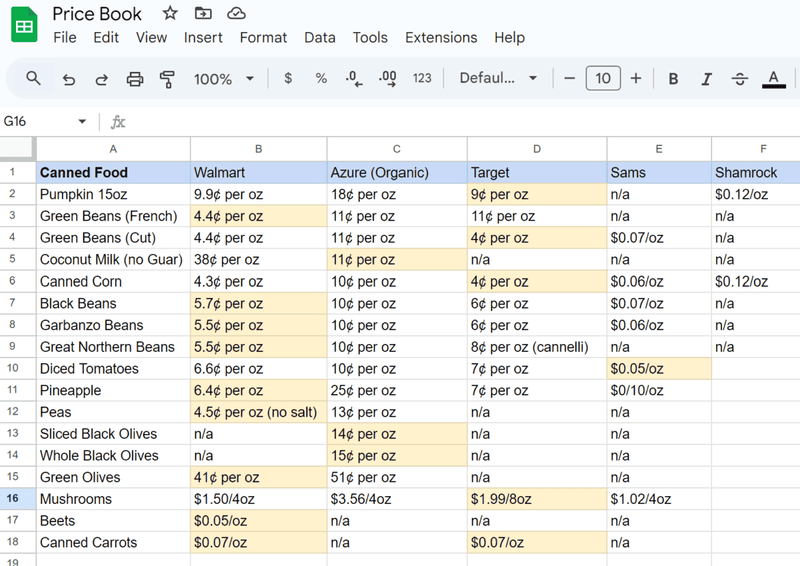Toggle strikethrough formatting
This screenshot has height=566, width=800.
(x=740, y=79)
